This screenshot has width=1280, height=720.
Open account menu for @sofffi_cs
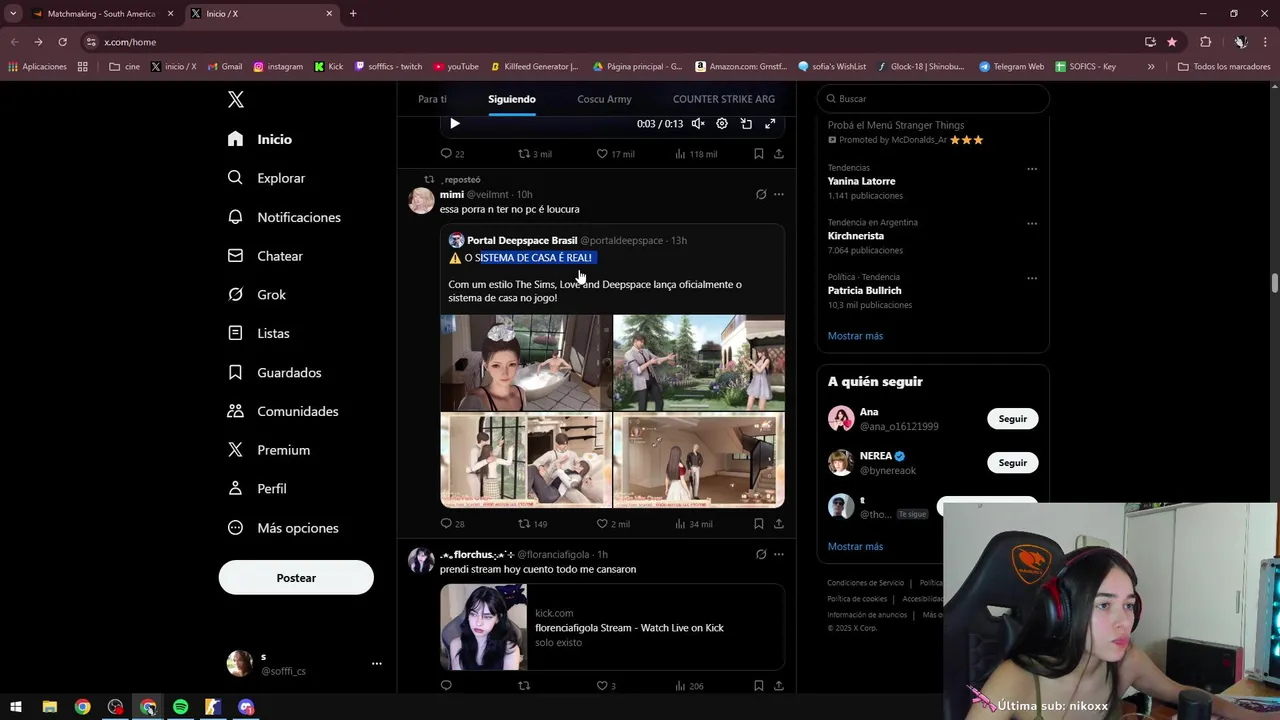(304, 663)
